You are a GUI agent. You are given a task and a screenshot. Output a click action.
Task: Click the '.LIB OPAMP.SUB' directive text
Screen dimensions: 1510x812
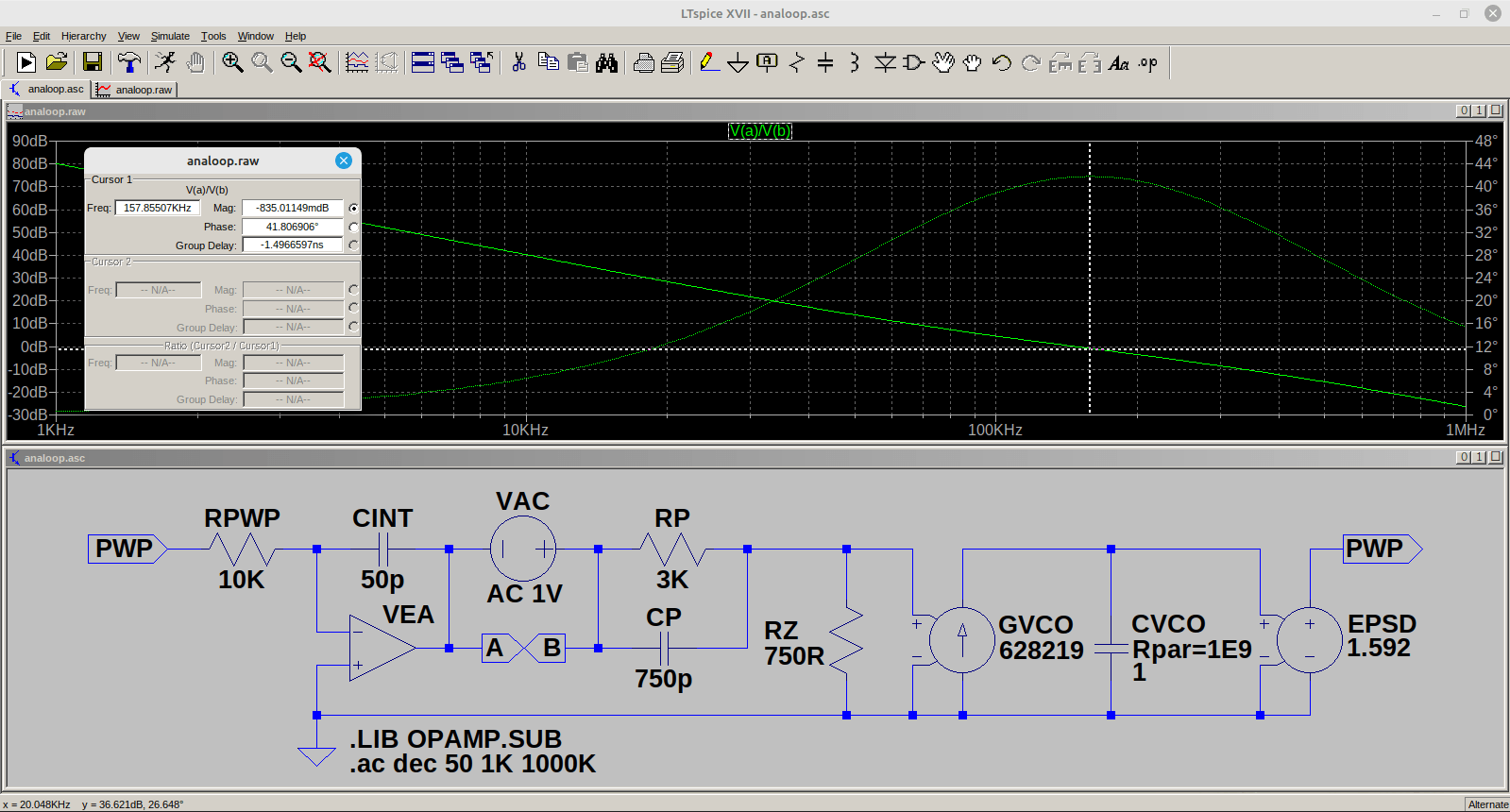click(455, 738)
